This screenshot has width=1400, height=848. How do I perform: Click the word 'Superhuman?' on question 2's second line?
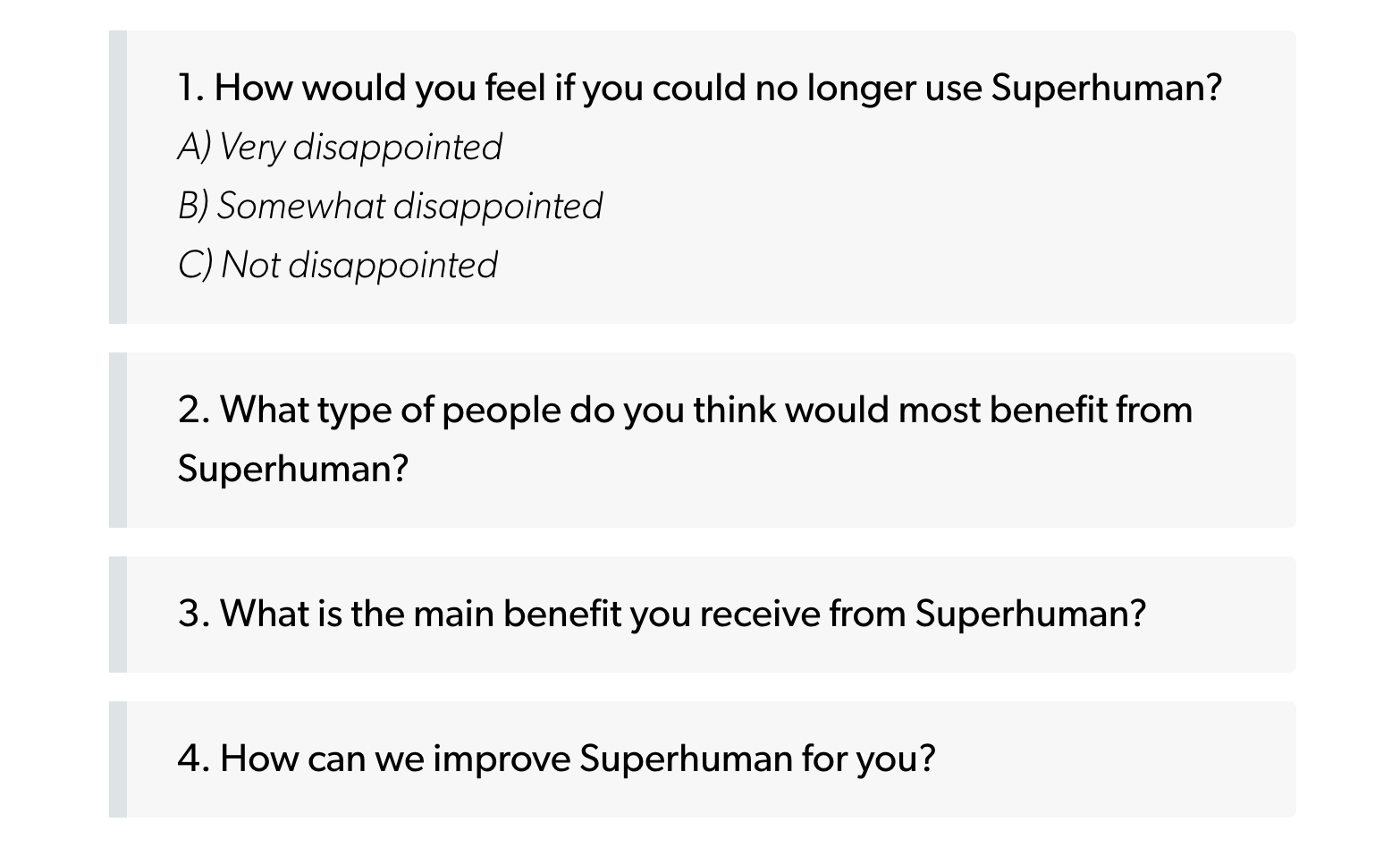(x=292, y=468)
